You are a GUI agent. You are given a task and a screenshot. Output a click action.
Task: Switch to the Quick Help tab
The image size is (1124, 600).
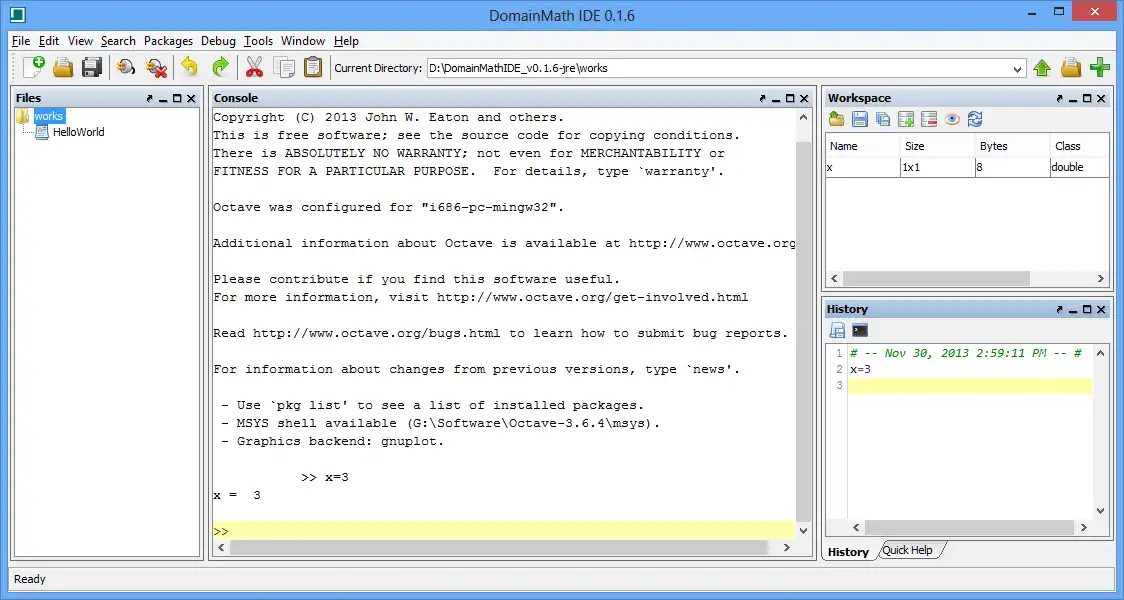(908, 551)
